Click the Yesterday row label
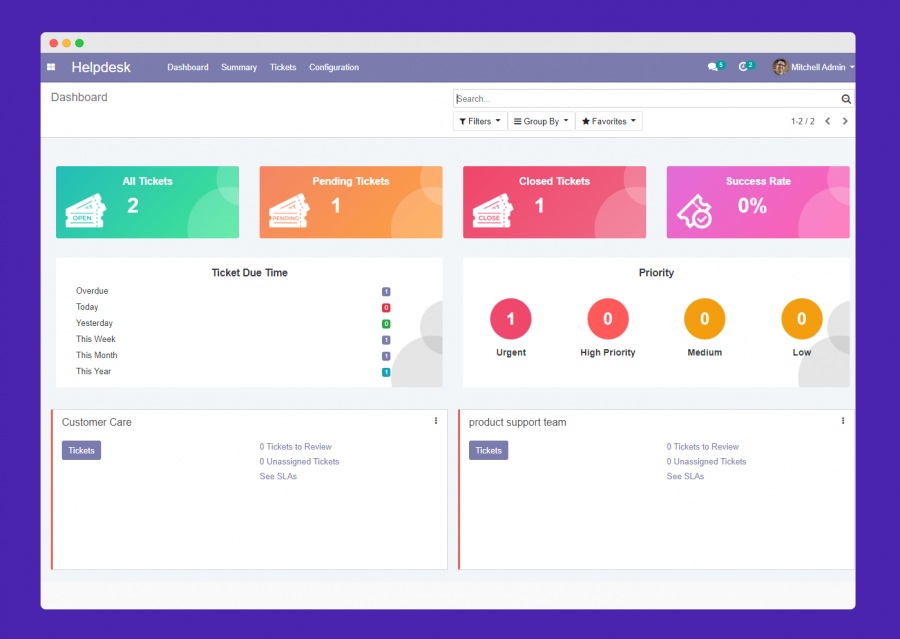 point(94,323)
